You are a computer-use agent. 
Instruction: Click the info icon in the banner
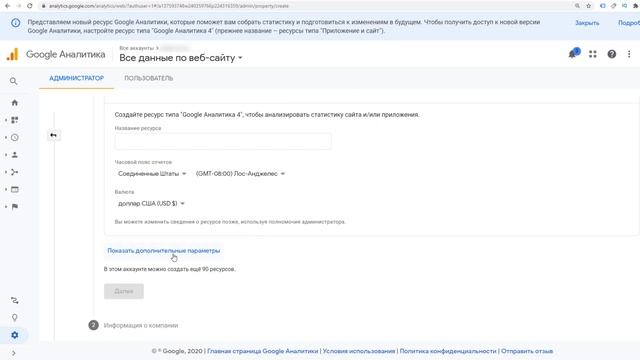(x=16, y=23)
